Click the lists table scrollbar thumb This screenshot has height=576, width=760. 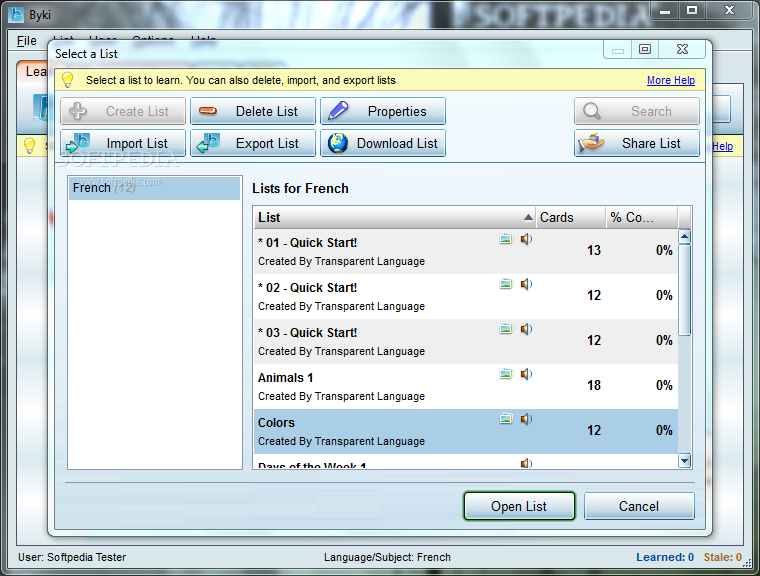click(x=684, y=289)
